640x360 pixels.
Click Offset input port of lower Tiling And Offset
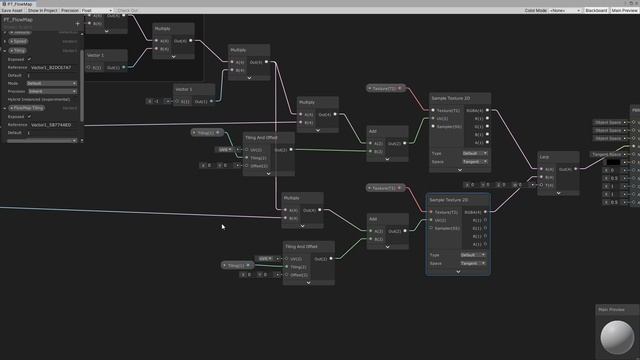(x=286, y=275)
